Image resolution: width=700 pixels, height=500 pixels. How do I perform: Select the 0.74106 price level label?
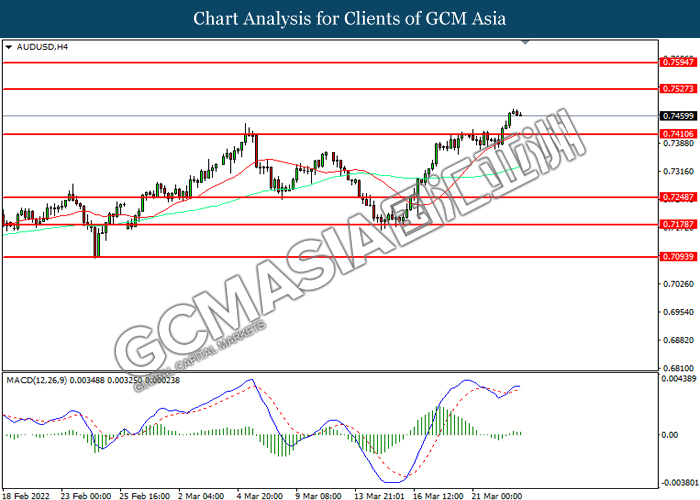(x=678, y=134)
